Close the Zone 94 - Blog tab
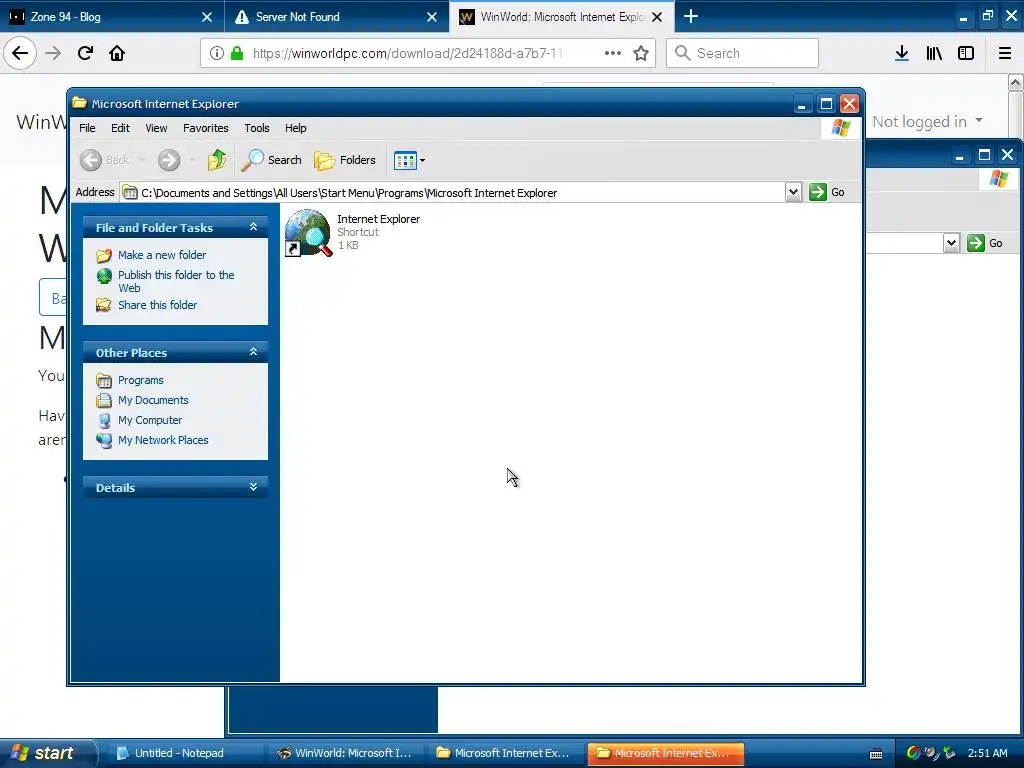The width and height of the screenshot is (1024, 768). (x=207, y=17)
